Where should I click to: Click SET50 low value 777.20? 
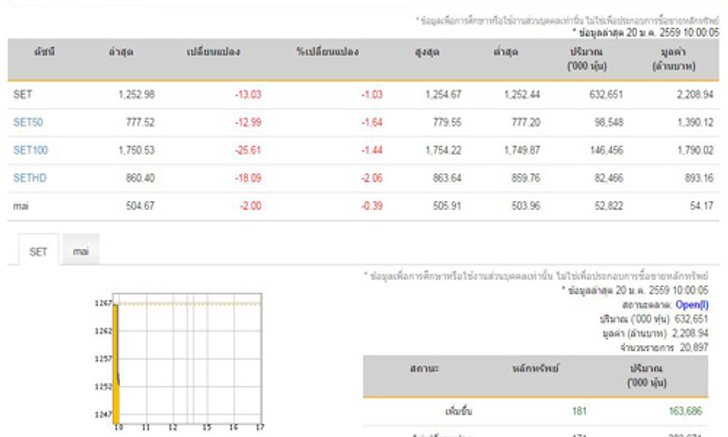tap(526, 122)
